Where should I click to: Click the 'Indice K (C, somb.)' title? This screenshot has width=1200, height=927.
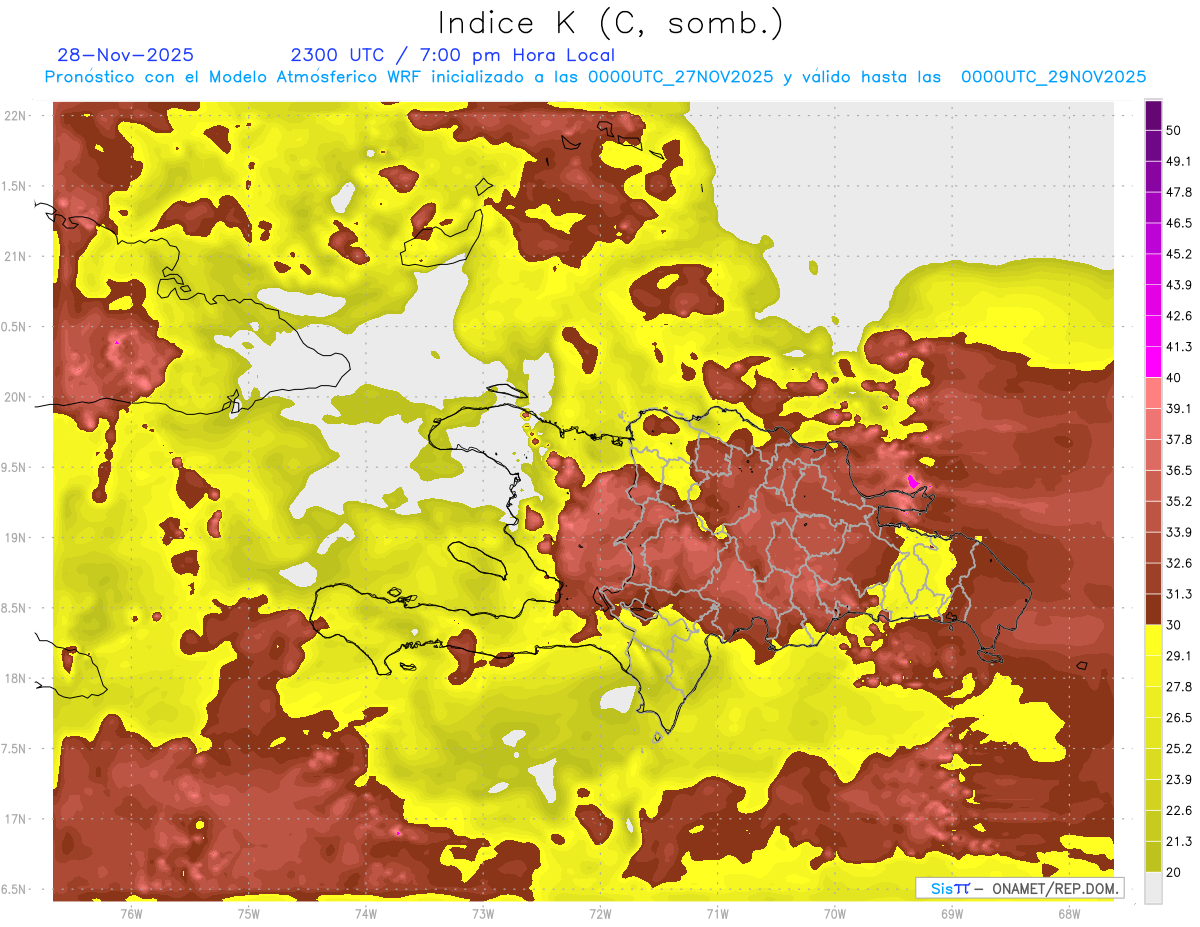610,23
